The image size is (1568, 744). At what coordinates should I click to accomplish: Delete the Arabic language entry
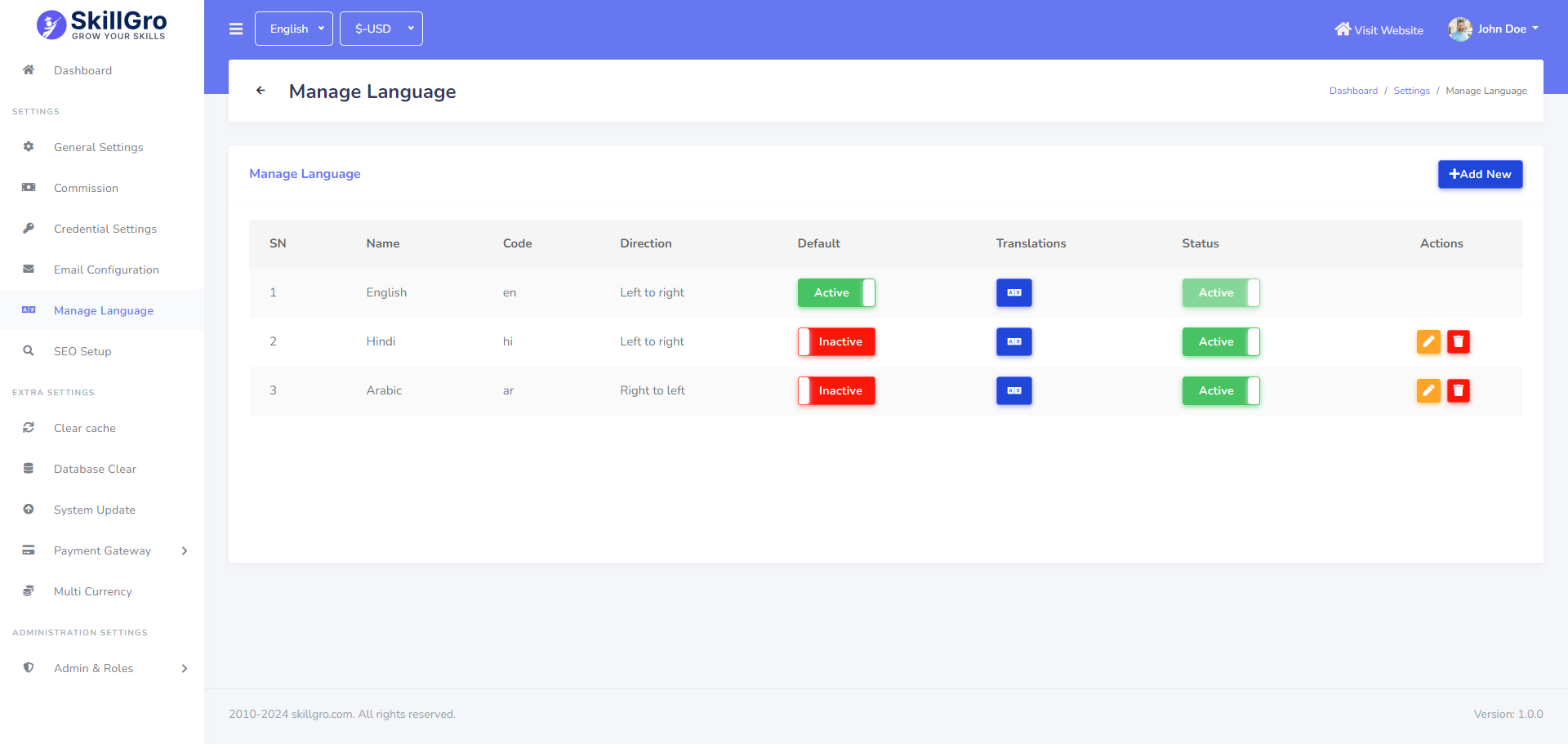(x=1459, y=390)
